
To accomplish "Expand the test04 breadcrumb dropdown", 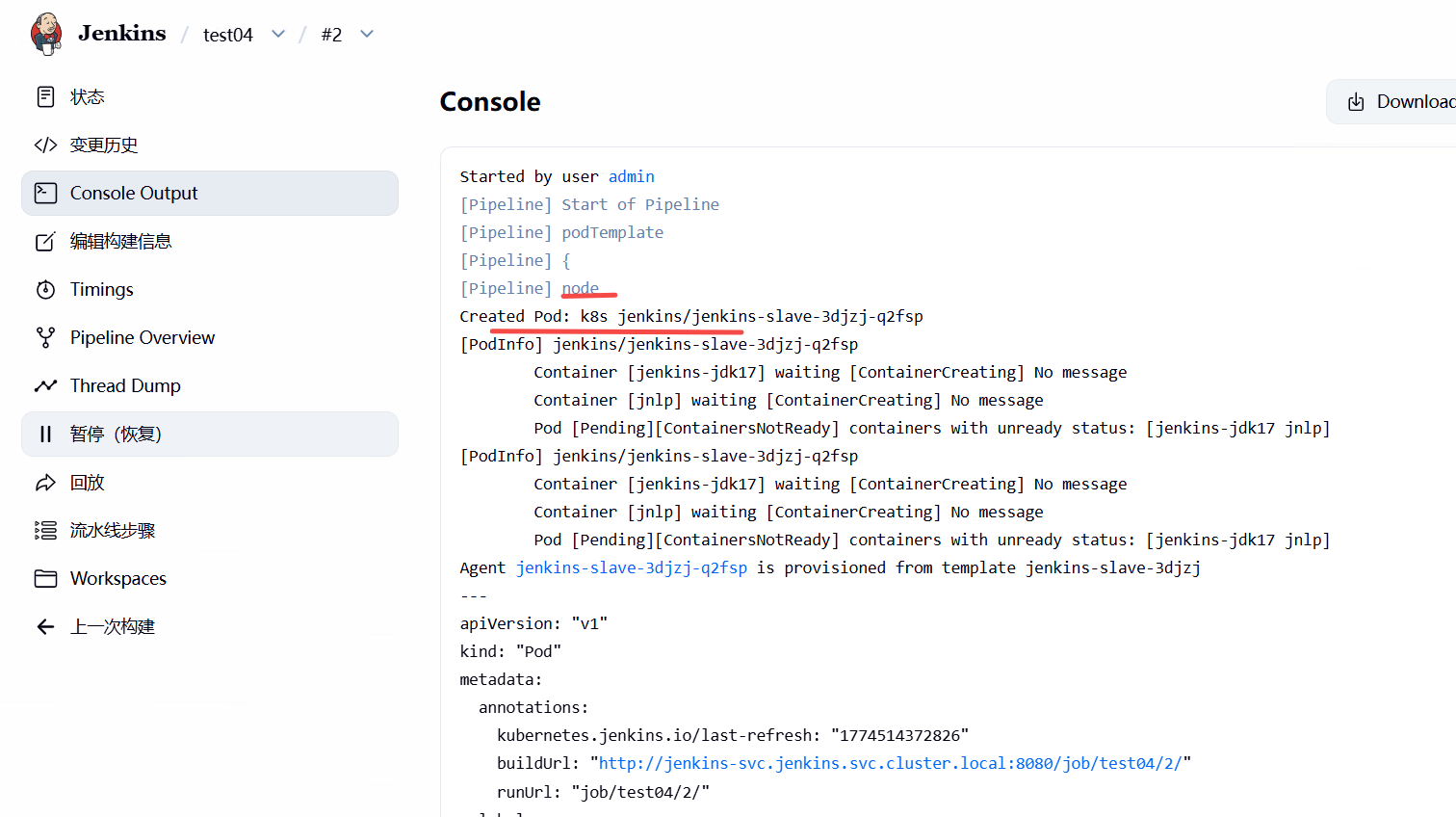I will point(278,34).
